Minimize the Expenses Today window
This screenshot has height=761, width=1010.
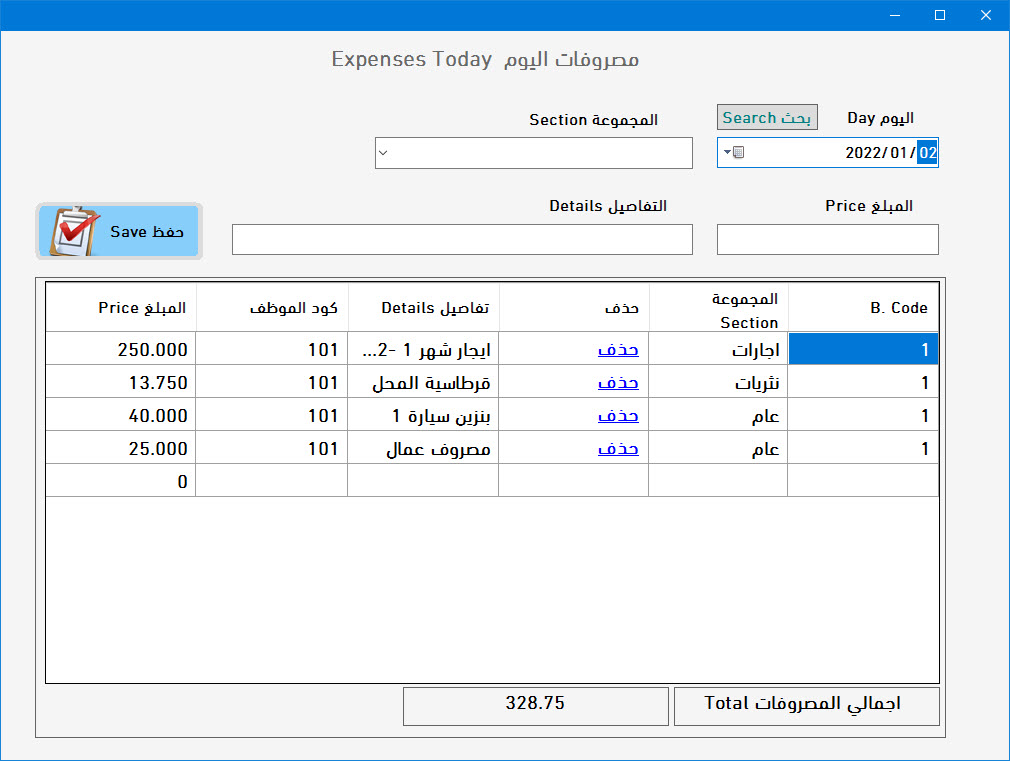point(895,15)
